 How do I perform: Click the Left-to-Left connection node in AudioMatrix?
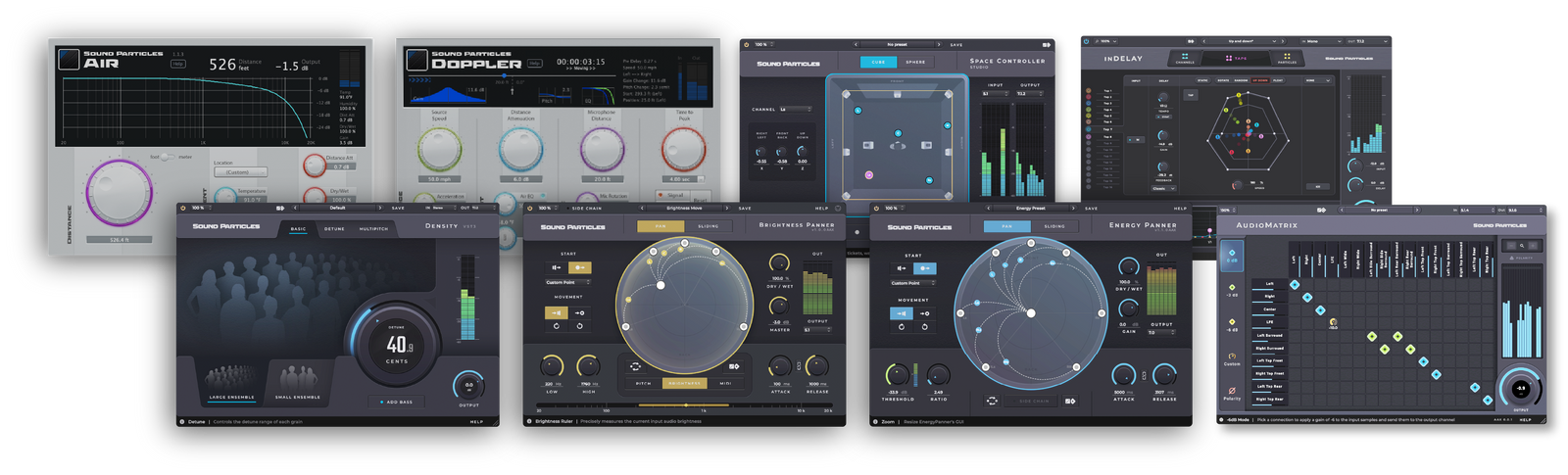1295,284
